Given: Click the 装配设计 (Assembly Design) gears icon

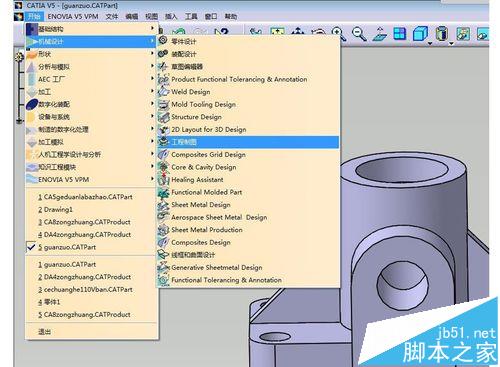Looking at the screenshot, I should pyautogui.click(x=163, y=53).
